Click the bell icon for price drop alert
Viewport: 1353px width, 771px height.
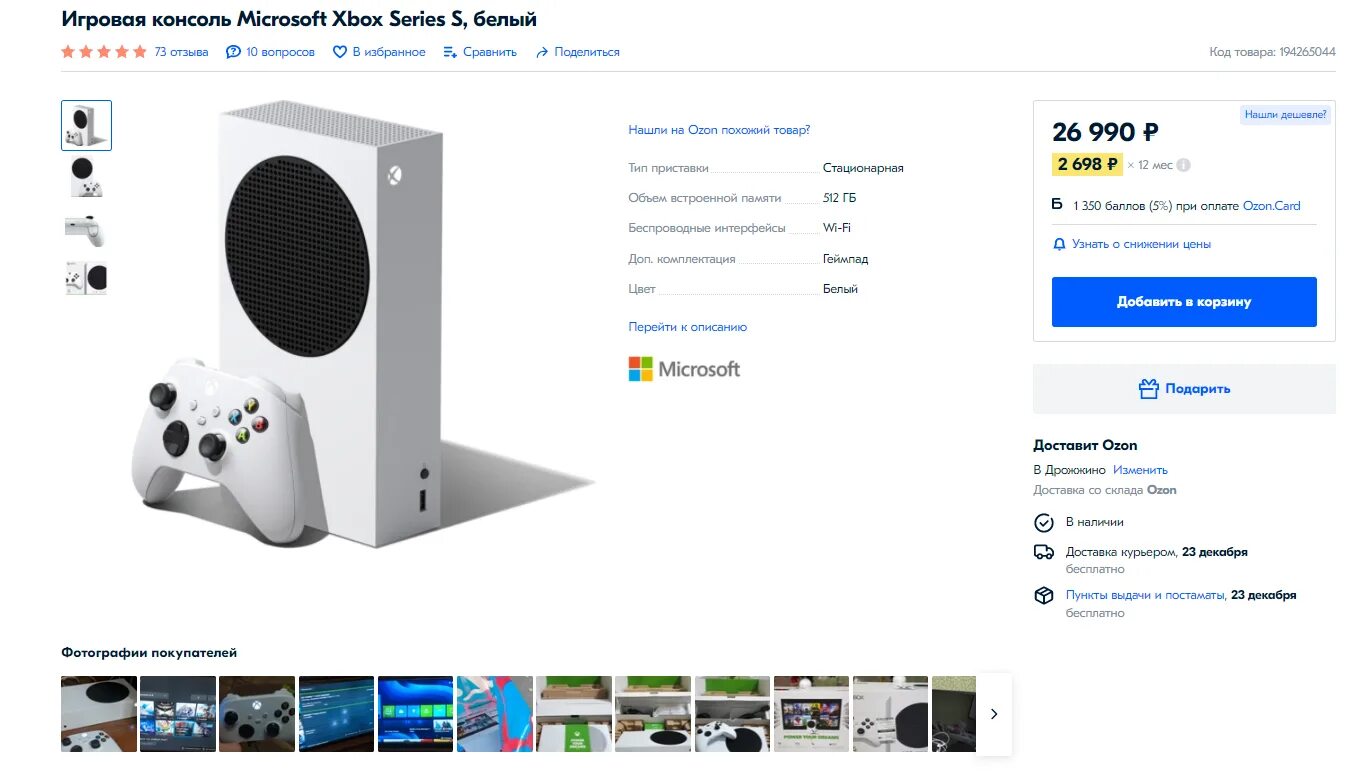coord(1059,244)
